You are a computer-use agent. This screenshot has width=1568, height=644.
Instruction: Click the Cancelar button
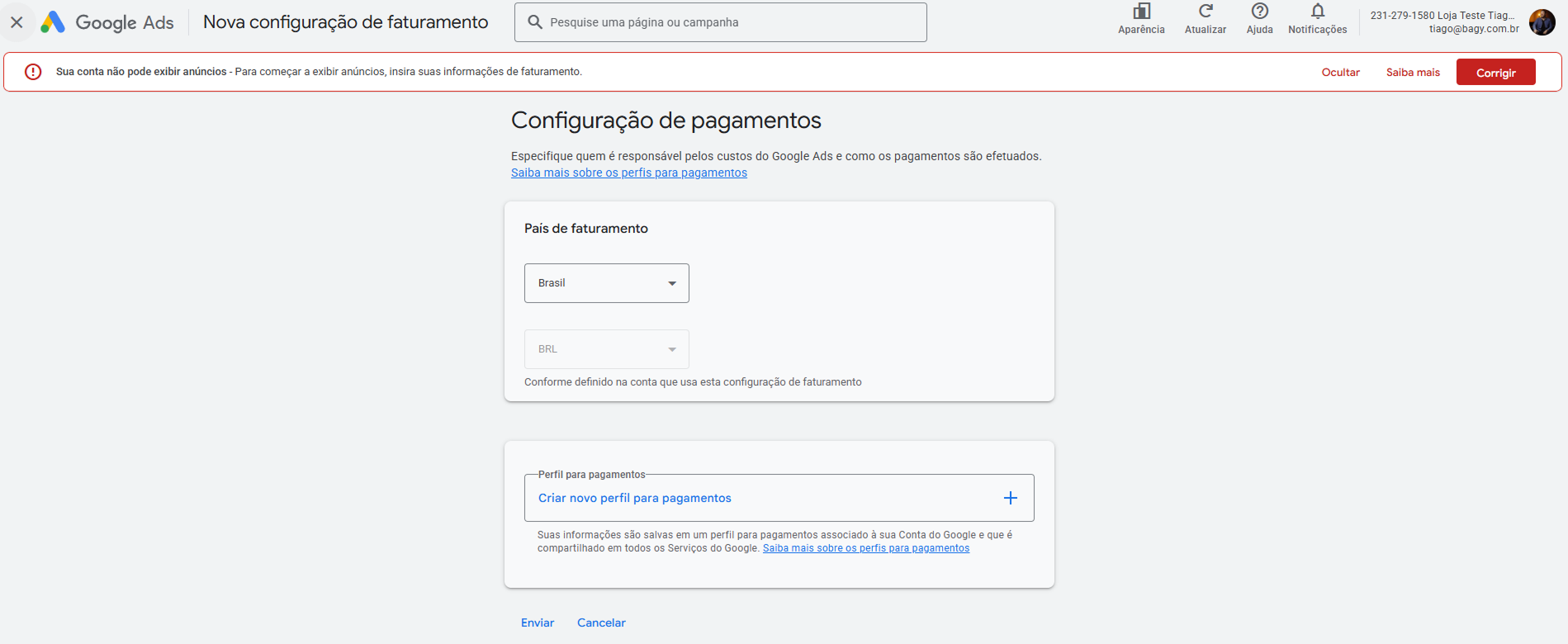601,623
